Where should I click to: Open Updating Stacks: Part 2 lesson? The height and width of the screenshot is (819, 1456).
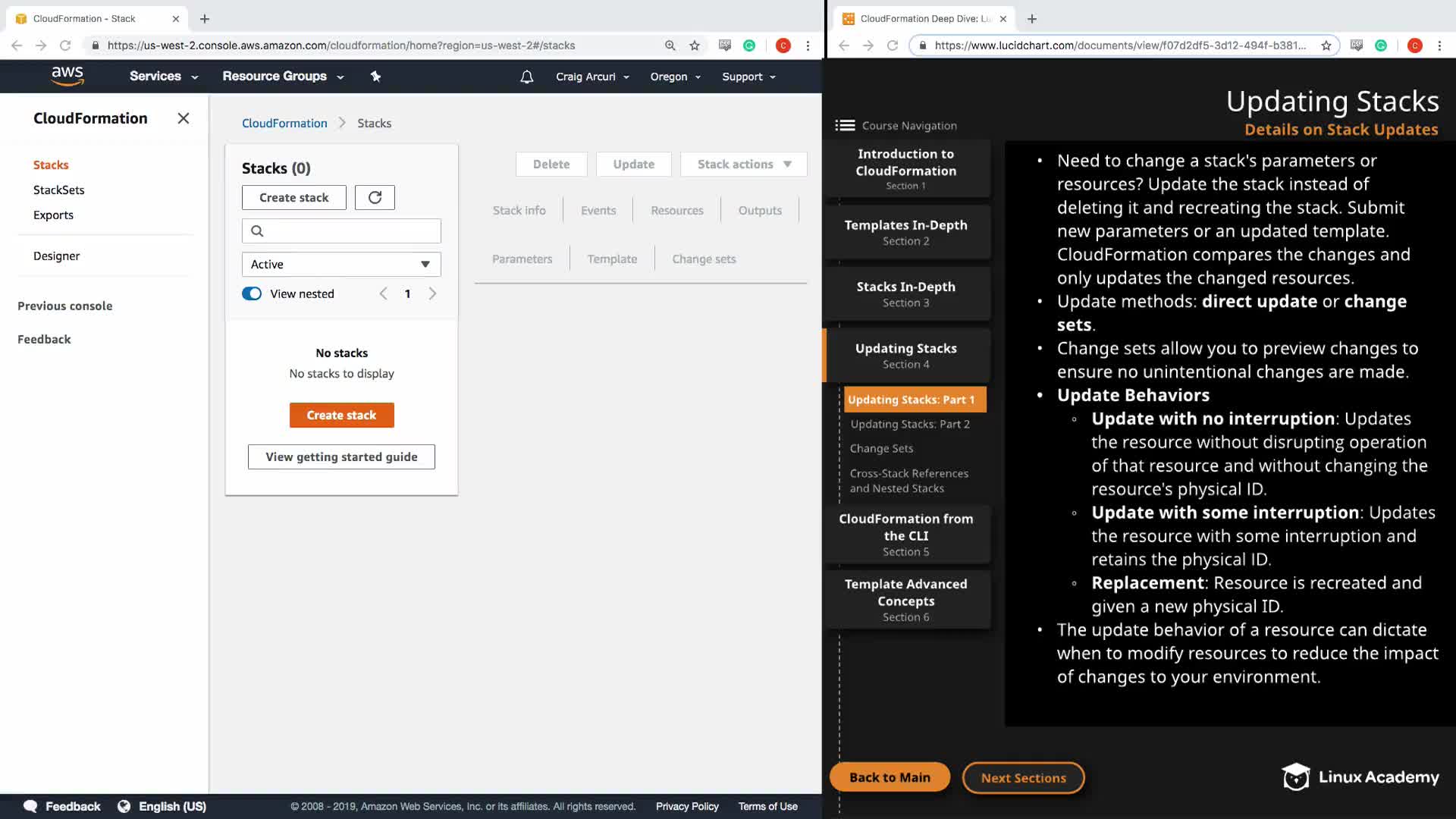coord(910,424)
